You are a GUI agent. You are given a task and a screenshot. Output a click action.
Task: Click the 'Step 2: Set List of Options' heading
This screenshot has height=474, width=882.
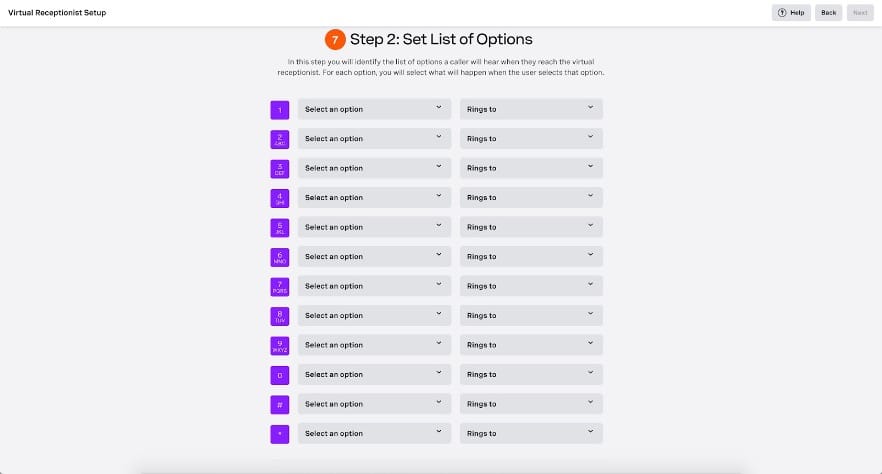coord(441,39)
